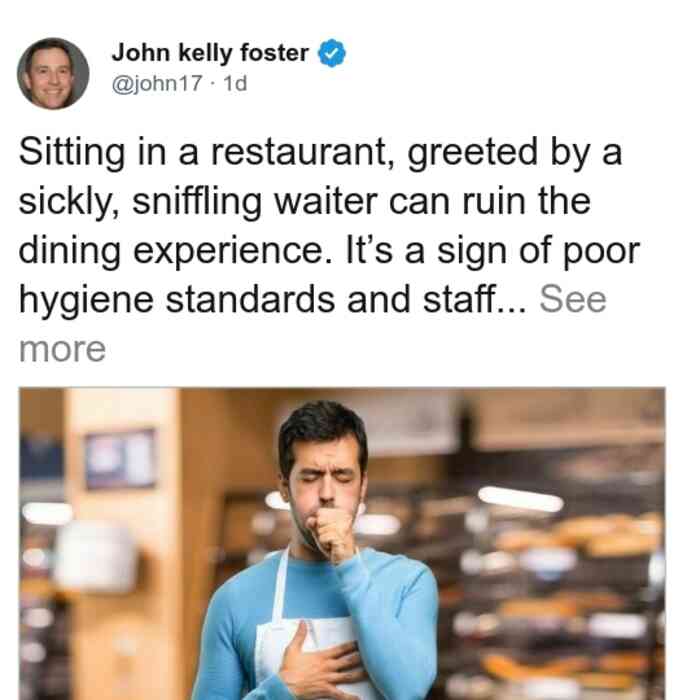Viewport: 700px width, 700px height.
Task: Click the word "sniffling" in the post
Action: coord(197,202)
